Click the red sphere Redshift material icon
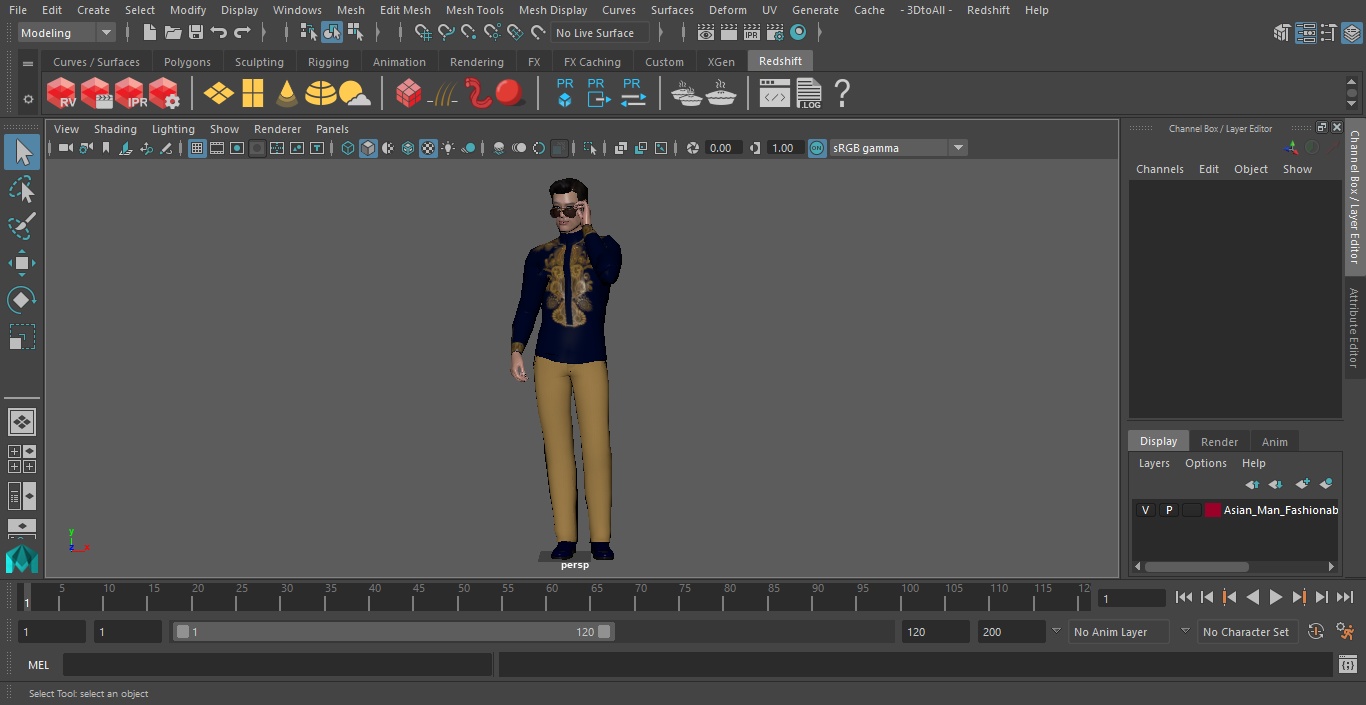Viewport: 1366px width, 705px height. click(510, 94)
